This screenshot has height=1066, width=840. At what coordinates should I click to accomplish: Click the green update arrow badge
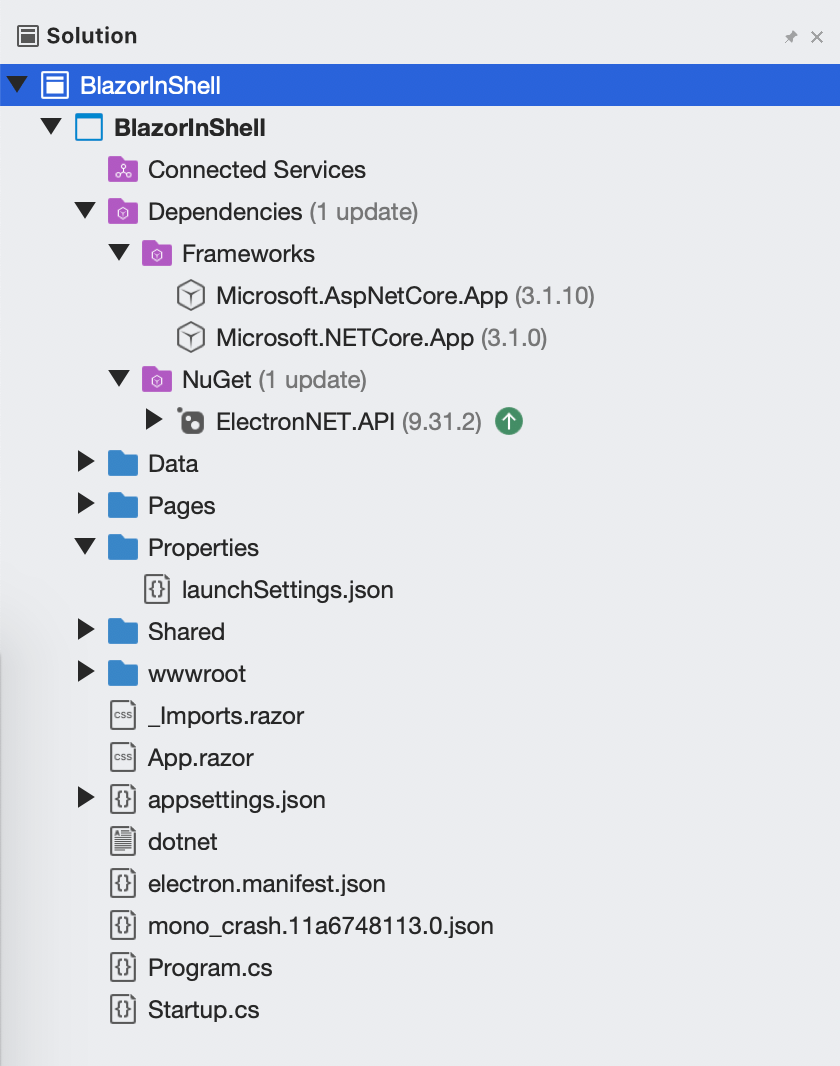click(x=509, y=422)
